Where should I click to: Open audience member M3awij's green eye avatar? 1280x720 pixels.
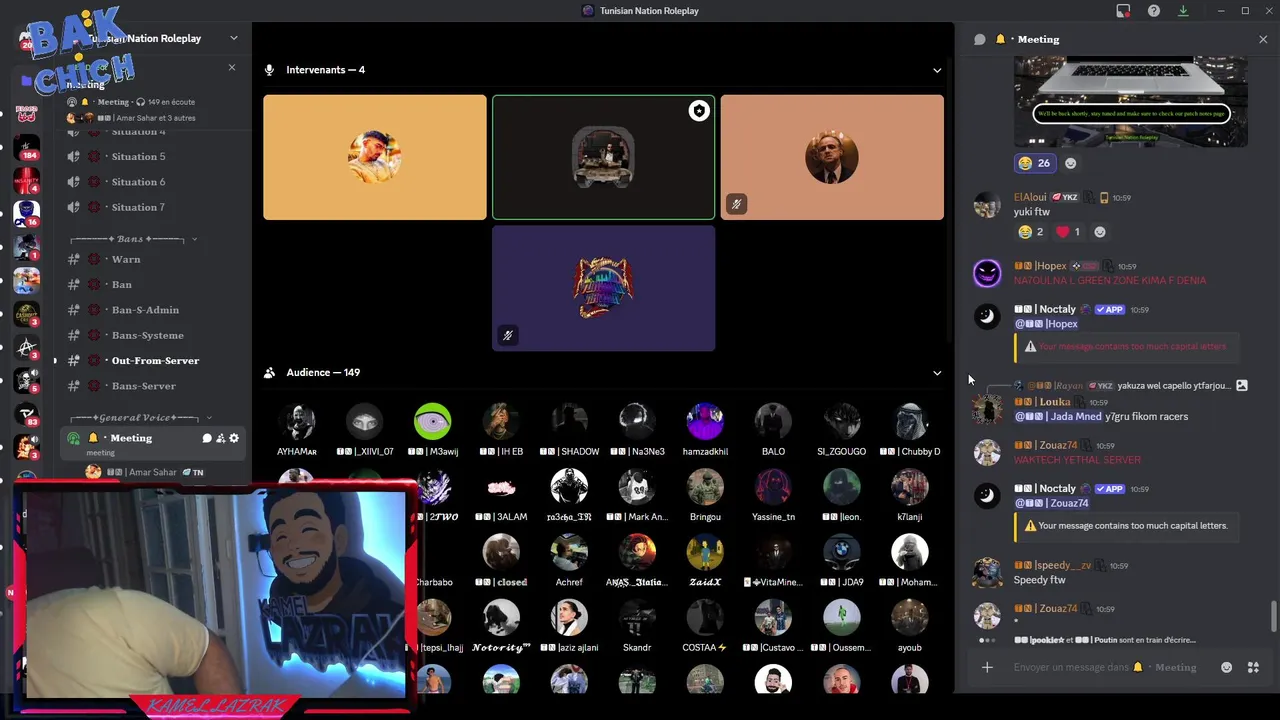point(433,421)
